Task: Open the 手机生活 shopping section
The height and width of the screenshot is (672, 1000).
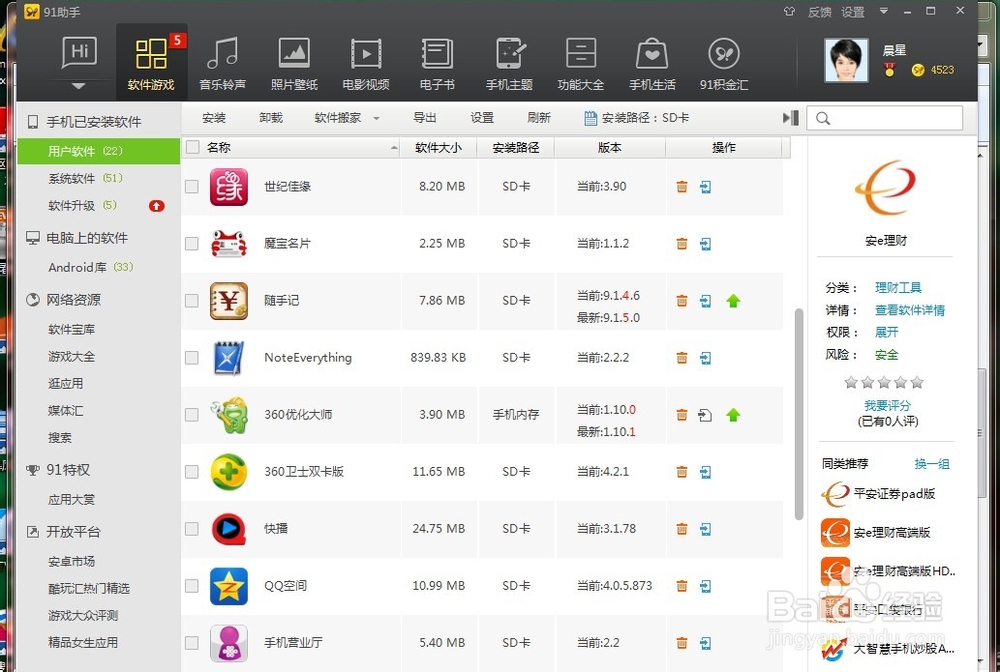Action: pos(652,63)
